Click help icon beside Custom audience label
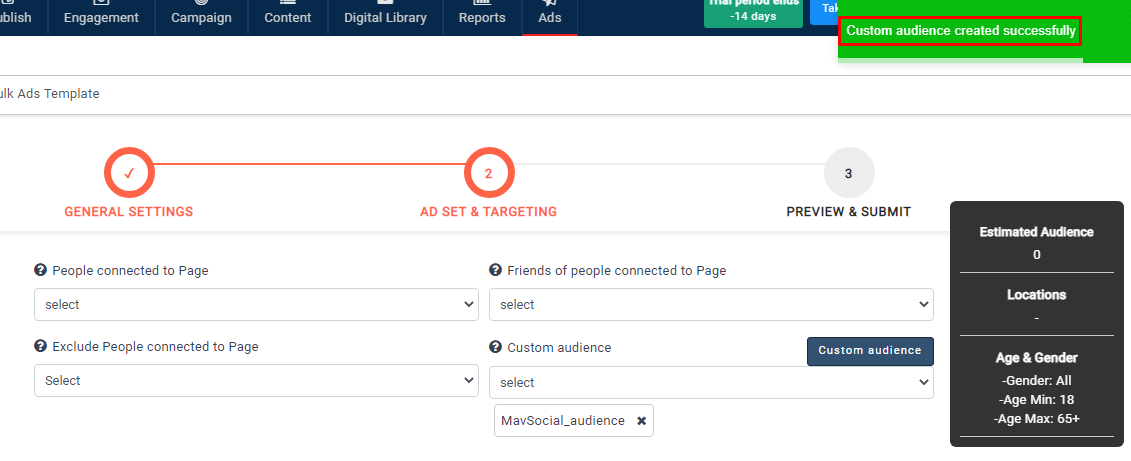The image size is (1131, 461). coord(496,347)
